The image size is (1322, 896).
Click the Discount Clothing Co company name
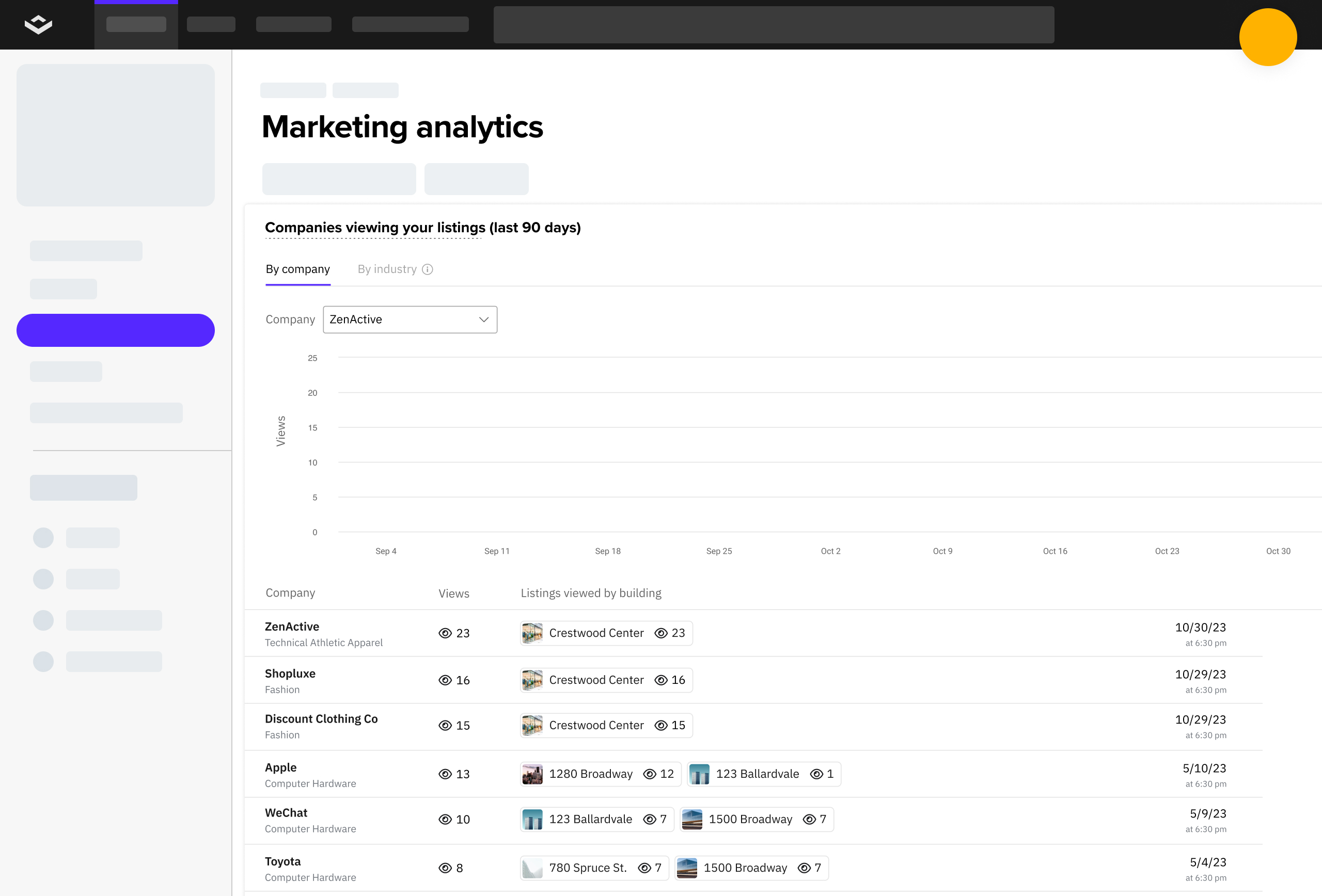[x=321, y=718]
